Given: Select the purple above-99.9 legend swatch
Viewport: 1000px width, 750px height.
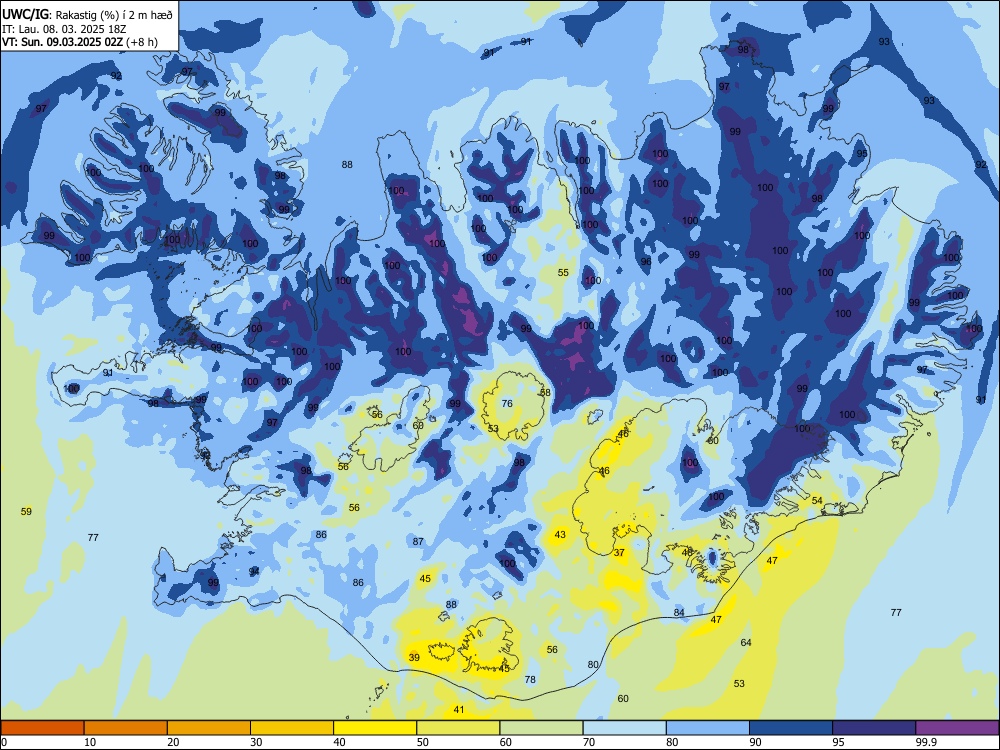Looking at the screenshot, I should [957, 728].
